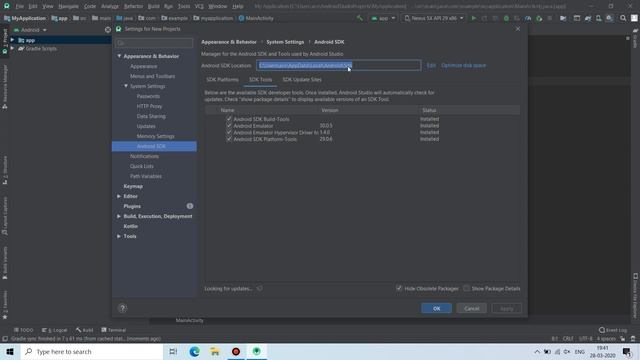This screenshot has height=360, width=640.
Task: Click the Make Project hammer icon
Action: pyautogui.click(x=360, y=18)
